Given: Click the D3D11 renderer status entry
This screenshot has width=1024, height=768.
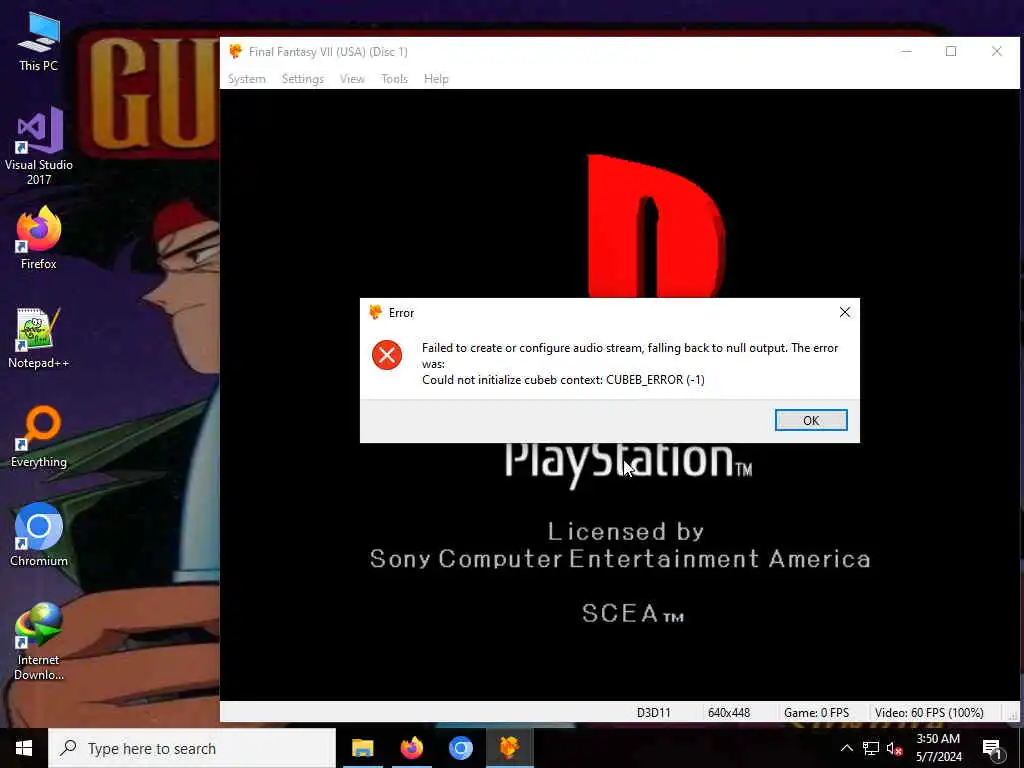Looking at the screenshot, I should [x=654, y=712].
